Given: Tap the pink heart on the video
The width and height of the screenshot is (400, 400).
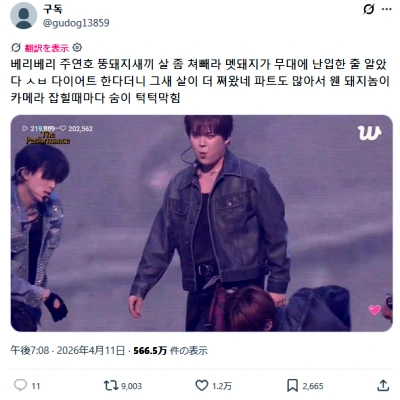Looking at the screenshot, I should coord(375,310).
